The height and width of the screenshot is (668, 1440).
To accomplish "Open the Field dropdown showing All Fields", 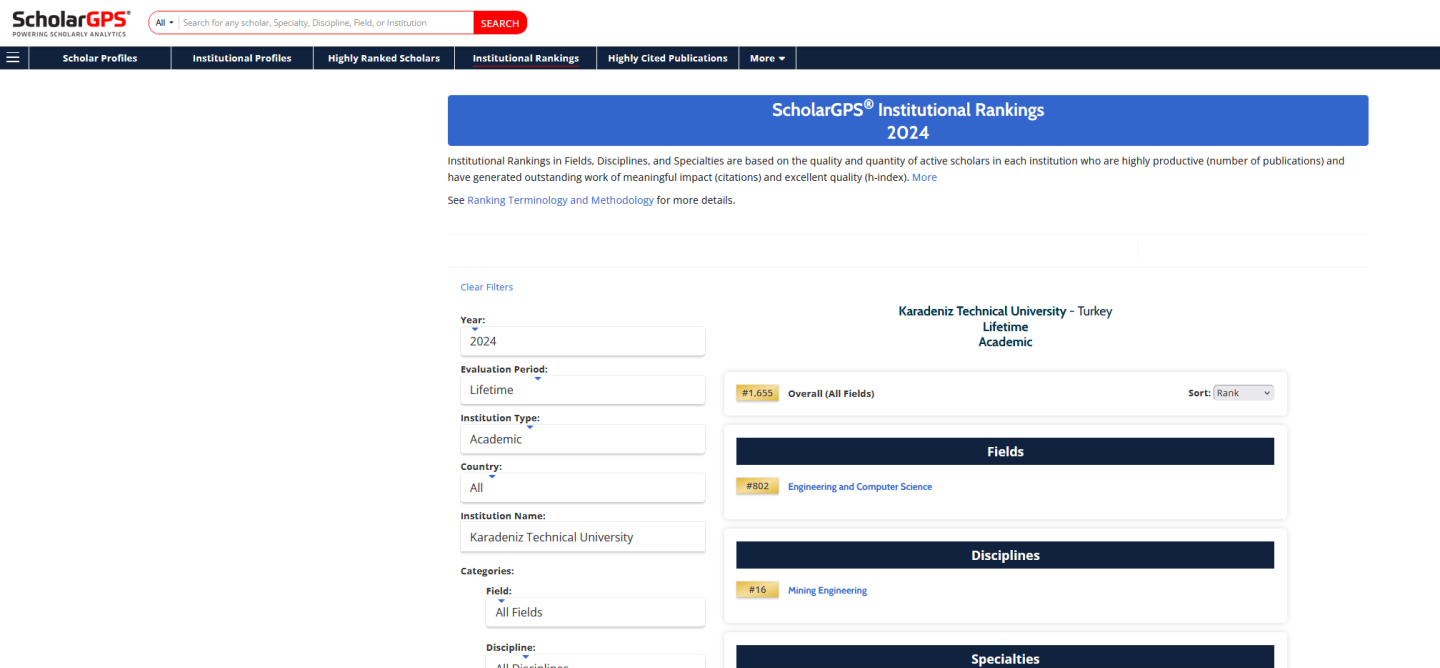I will tap(595, 612).
